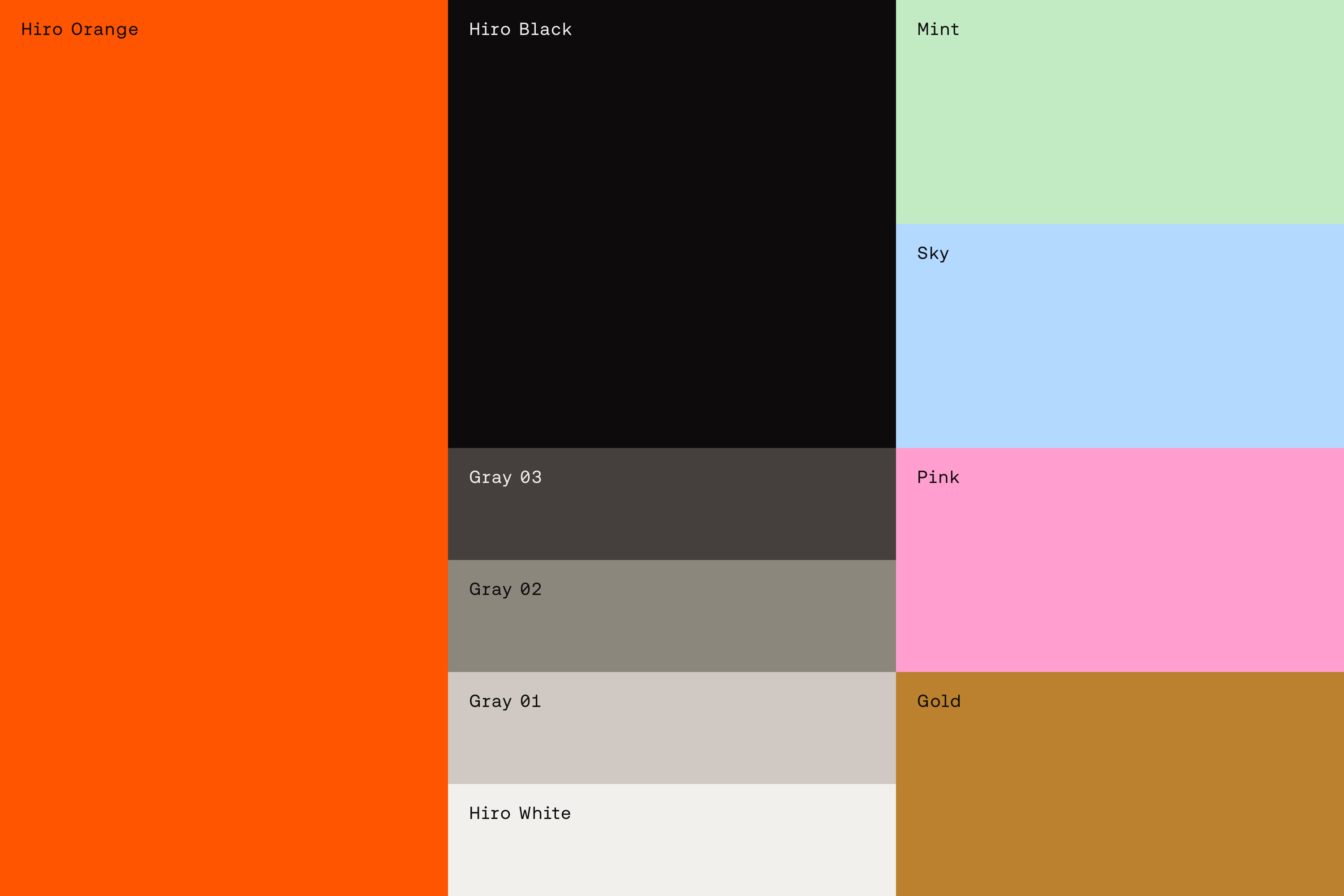The width and height of the screenshot is (1344, 896).
Task: Click the "Hiro Black" text label
Action: coord(520,29)
